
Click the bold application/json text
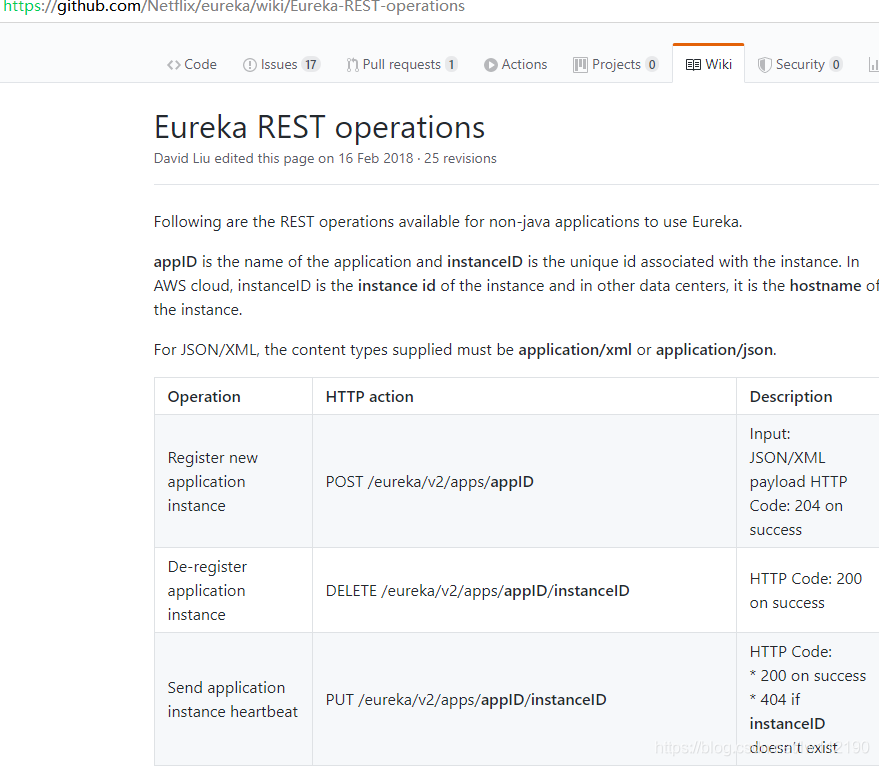tap(714, 350)
